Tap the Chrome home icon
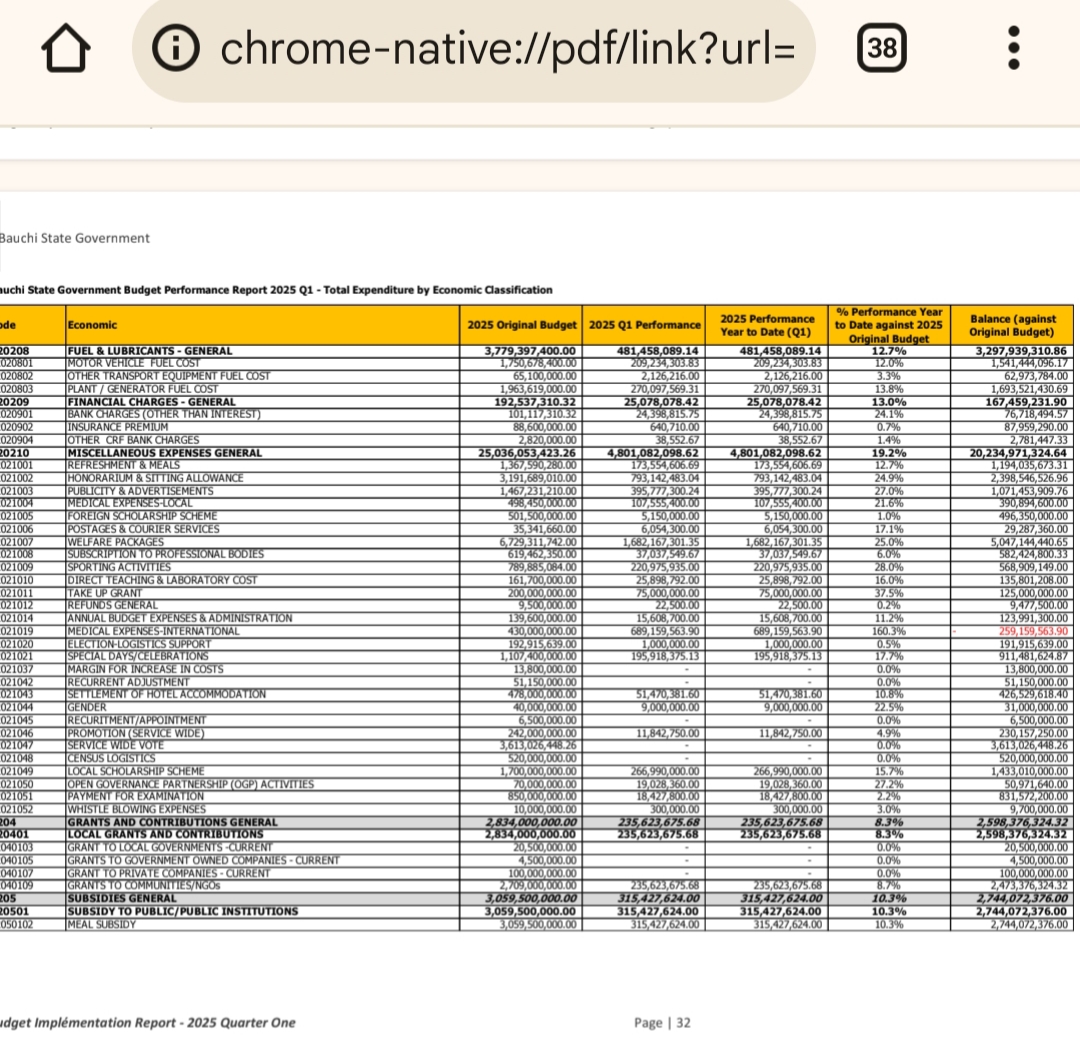Image resolution: width=1080 pixels, height=1039 pixels. coord(66,48)
